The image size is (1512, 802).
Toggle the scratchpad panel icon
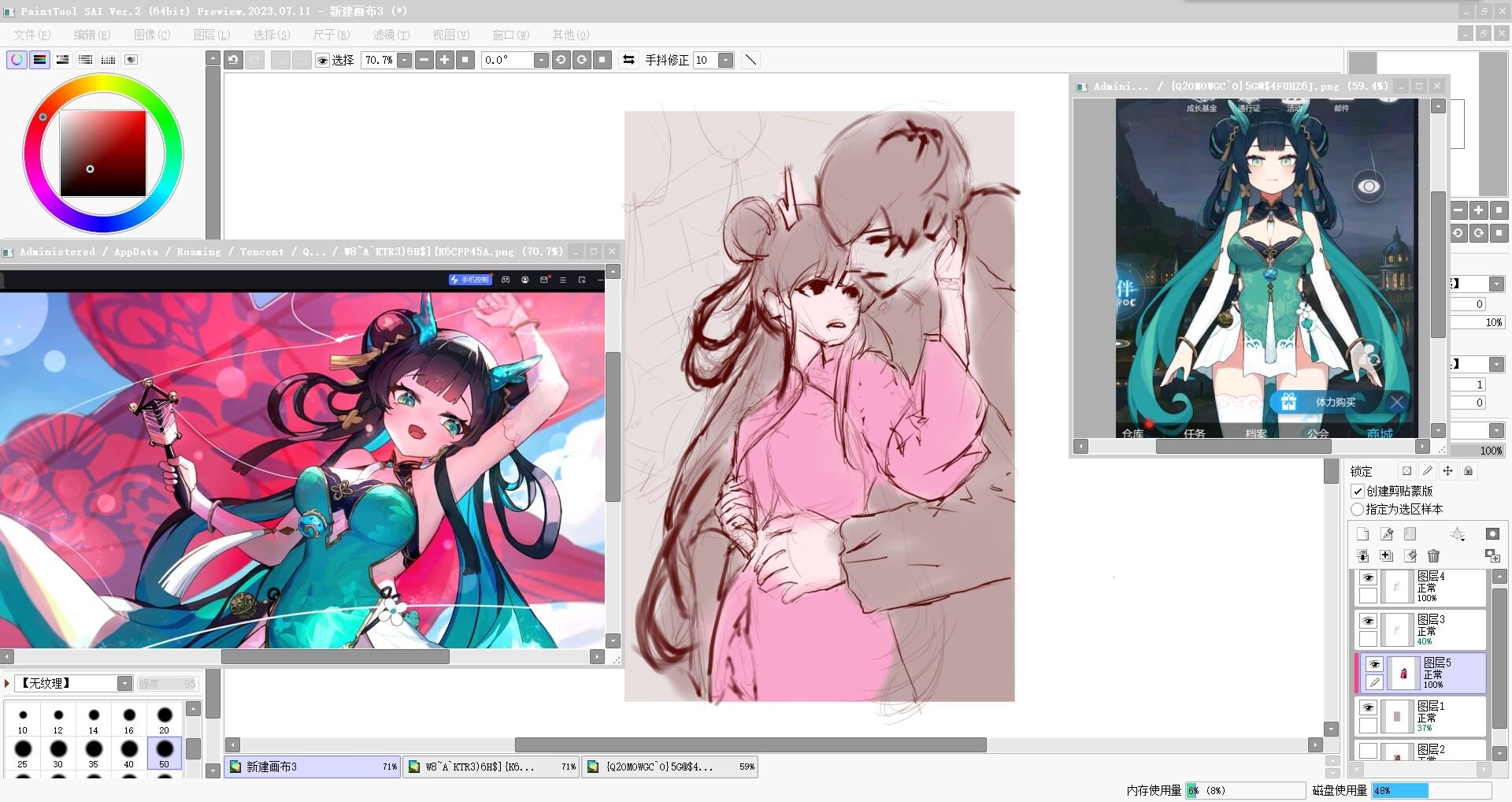click(x=131, y=60)
